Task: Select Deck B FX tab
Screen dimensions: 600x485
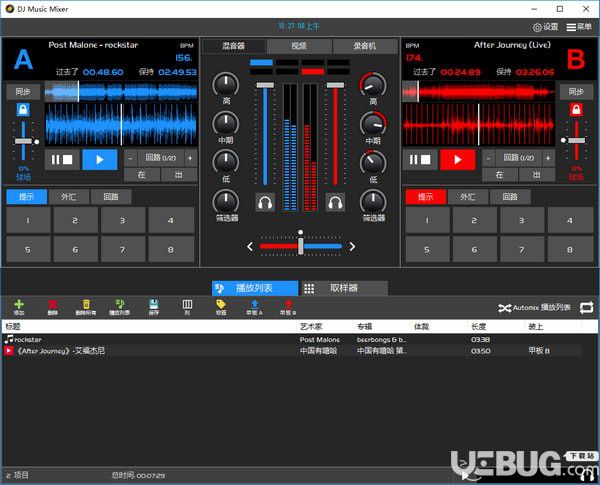Action: click(x=468, y=197)
